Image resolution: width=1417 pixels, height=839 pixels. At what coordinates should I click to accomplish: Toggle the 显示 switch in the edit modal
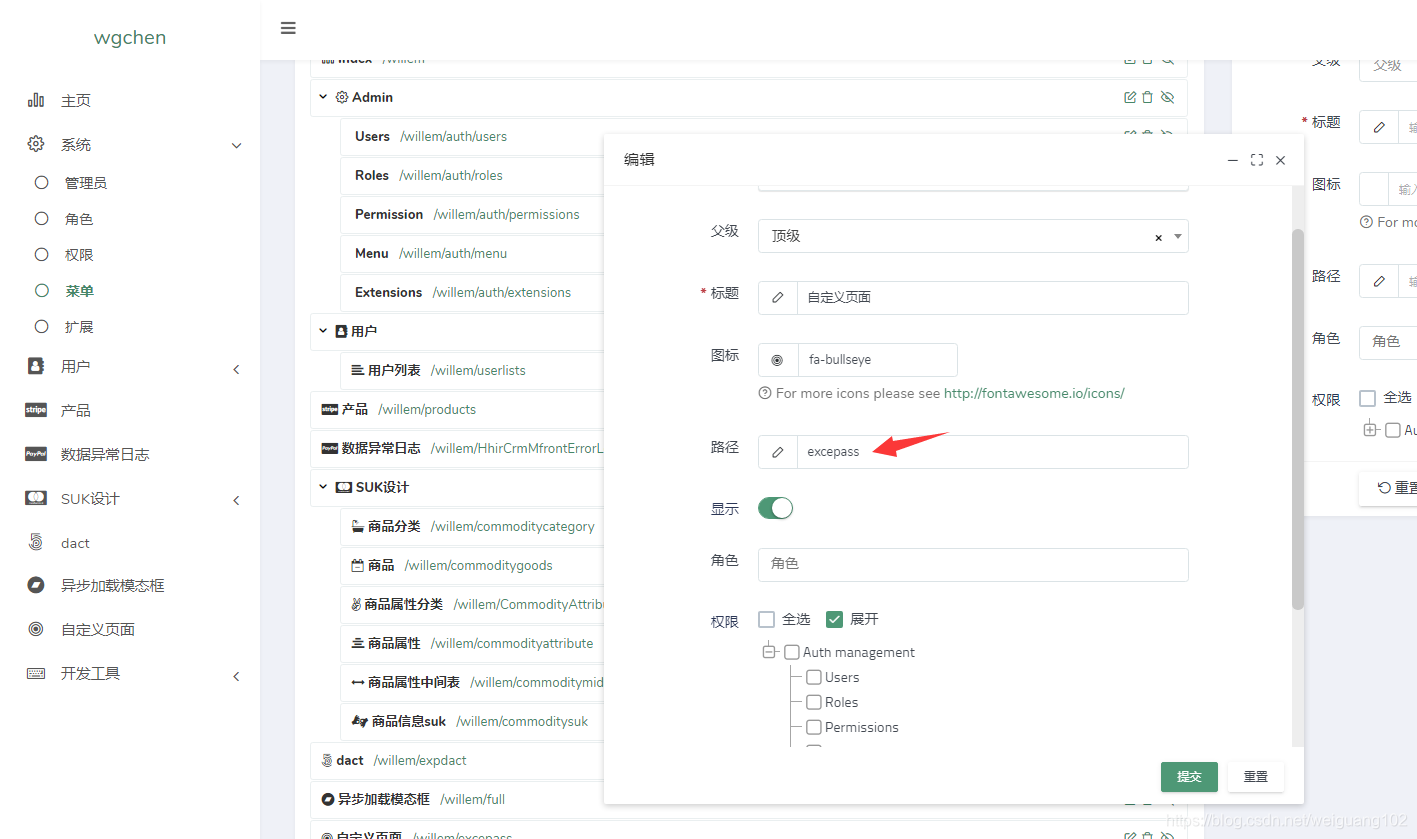pos(775,508)
